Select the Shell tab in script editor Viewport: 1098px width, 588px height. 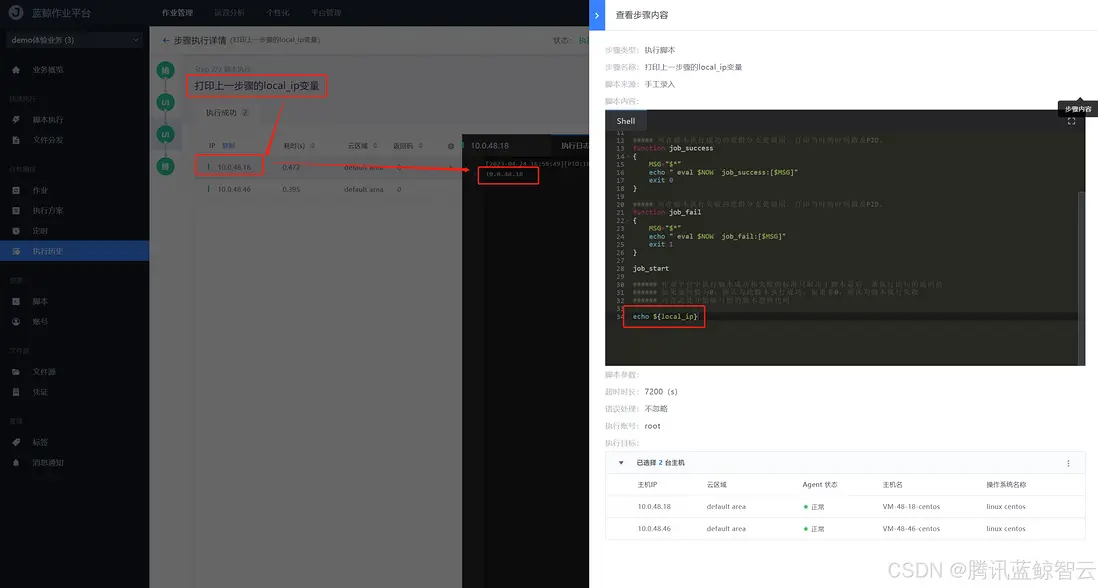(x=626, y=121)
